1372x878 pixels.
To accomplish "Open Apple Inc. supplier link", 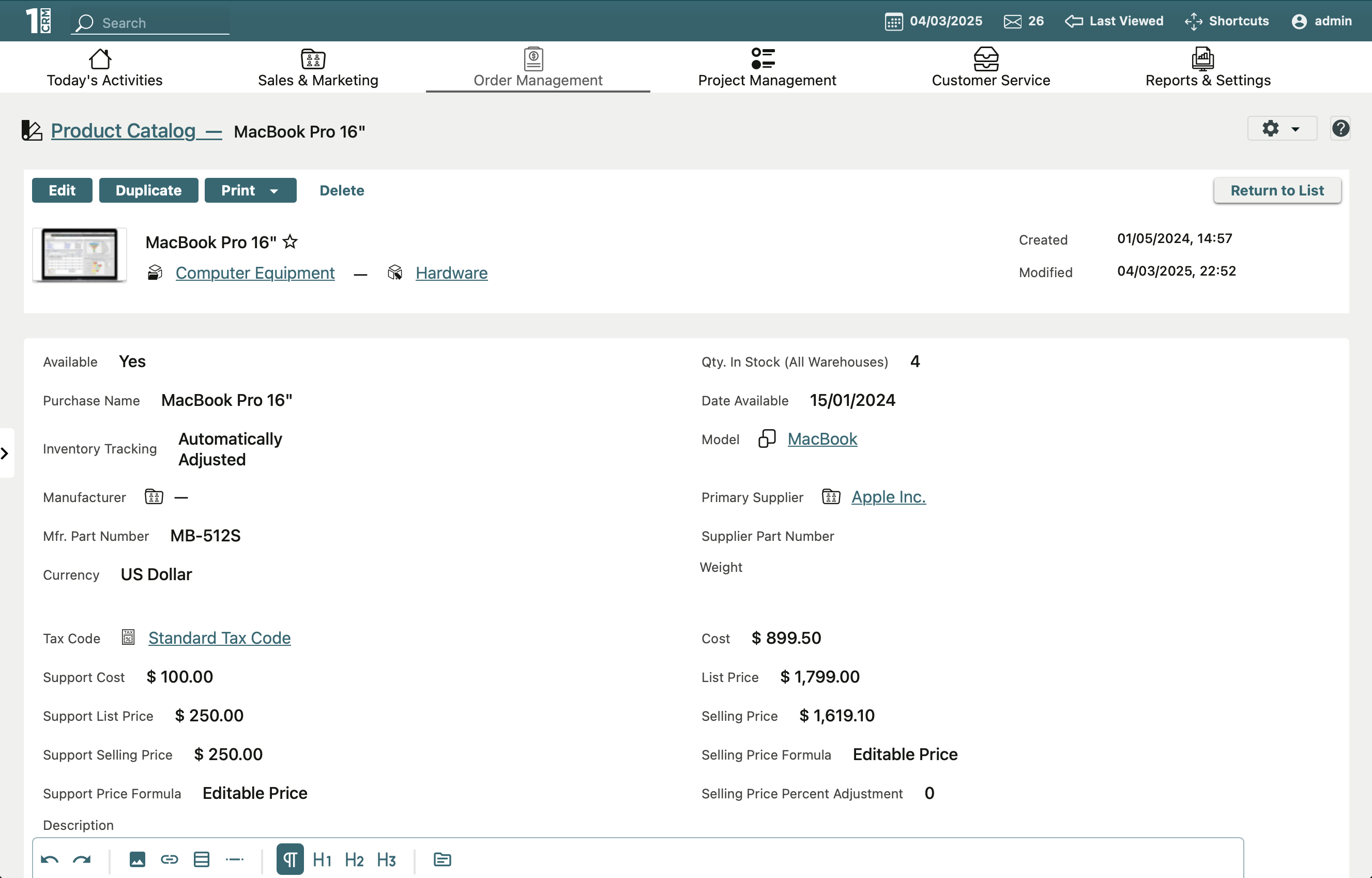I will point(888,496).
